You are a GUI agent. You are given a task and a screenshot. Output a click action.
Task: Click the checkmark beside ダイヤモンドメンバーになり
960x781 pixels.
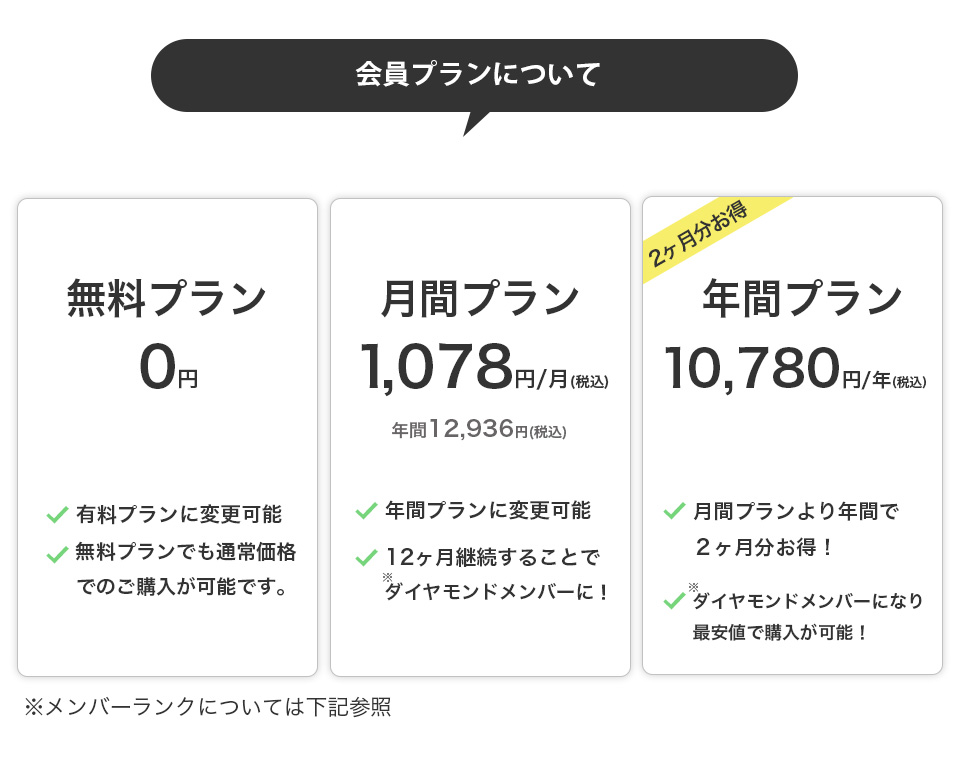coord(674,601)
